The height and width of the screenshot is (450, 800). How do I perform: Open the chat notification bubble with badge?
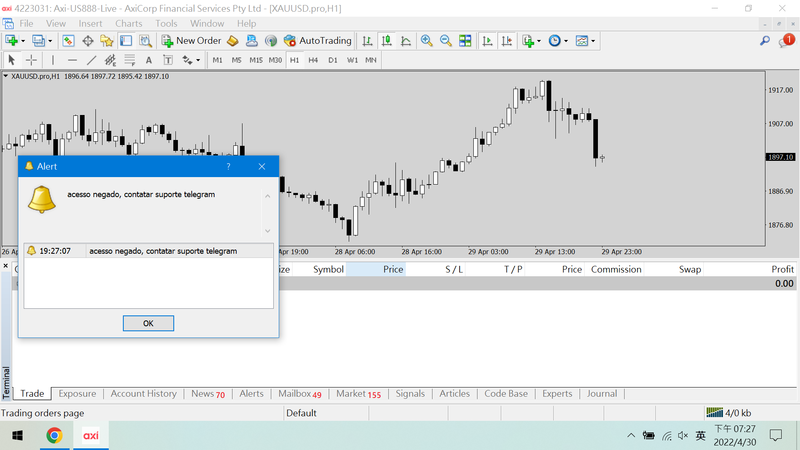click(x=786, y=41)
